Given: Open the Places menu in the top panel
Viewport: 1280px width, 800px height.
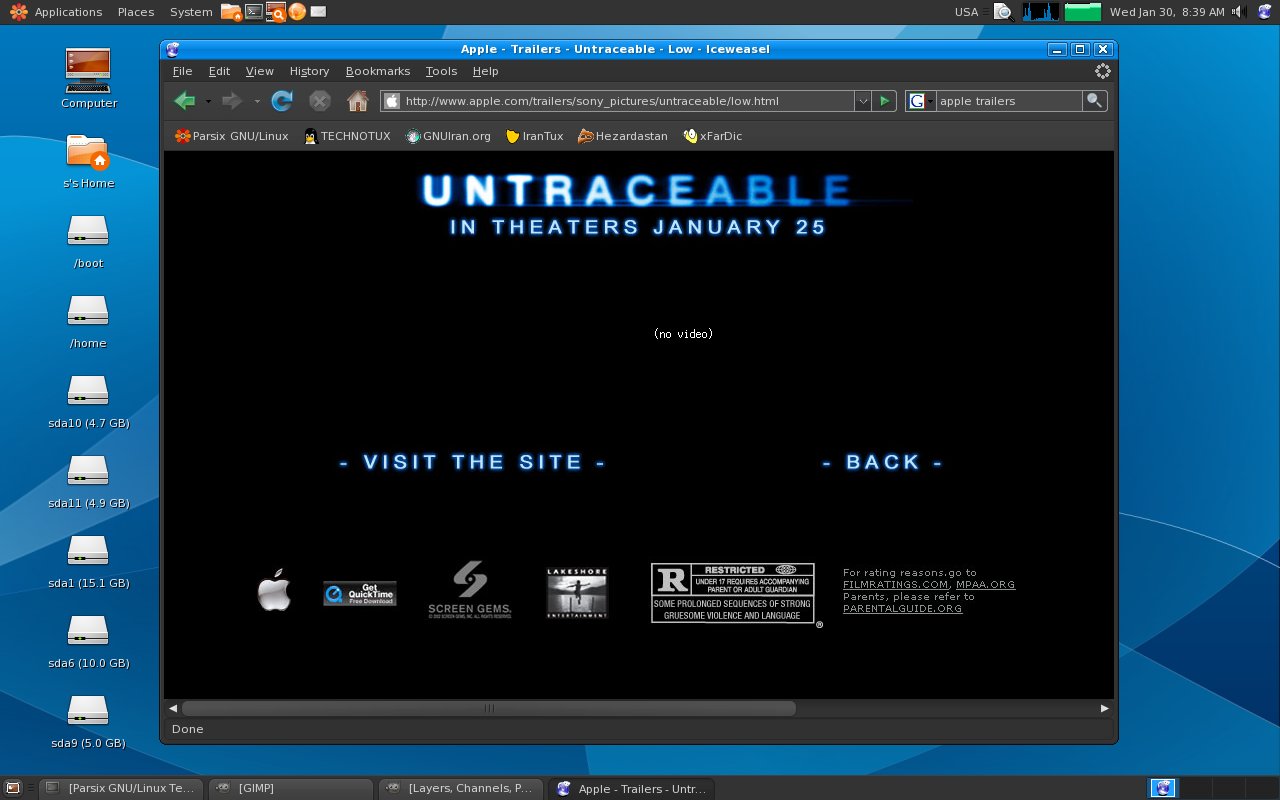Looking at the screenshot, I should coord(136,12).
